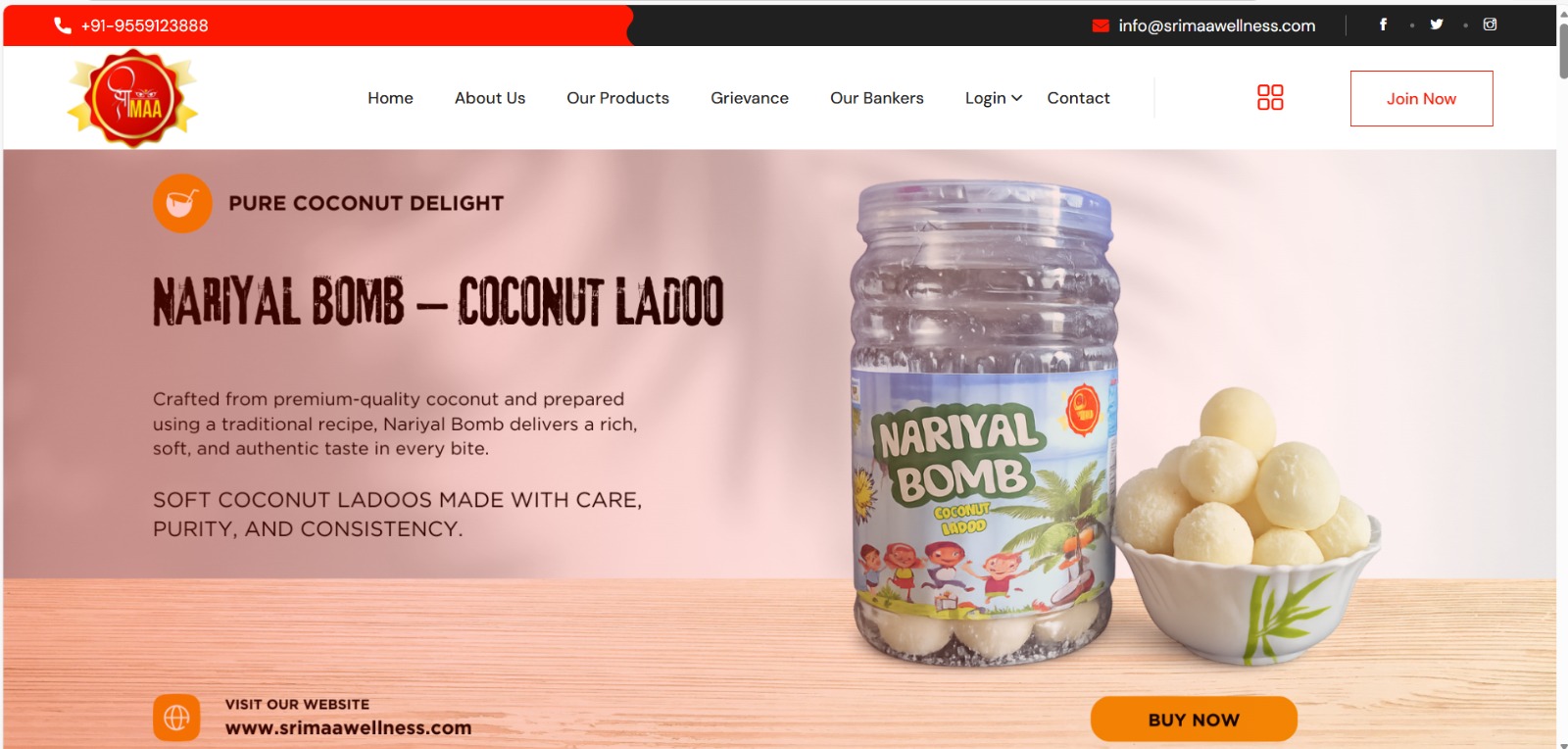Click the Sri Maa logo

click(132, 99)
